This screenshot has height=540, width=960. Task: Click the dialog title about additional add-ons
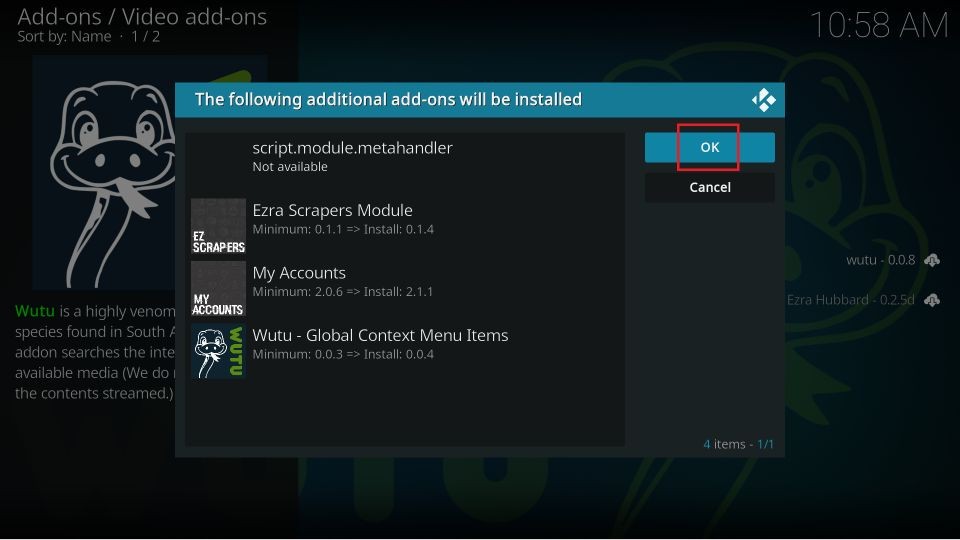pos(388,100)
